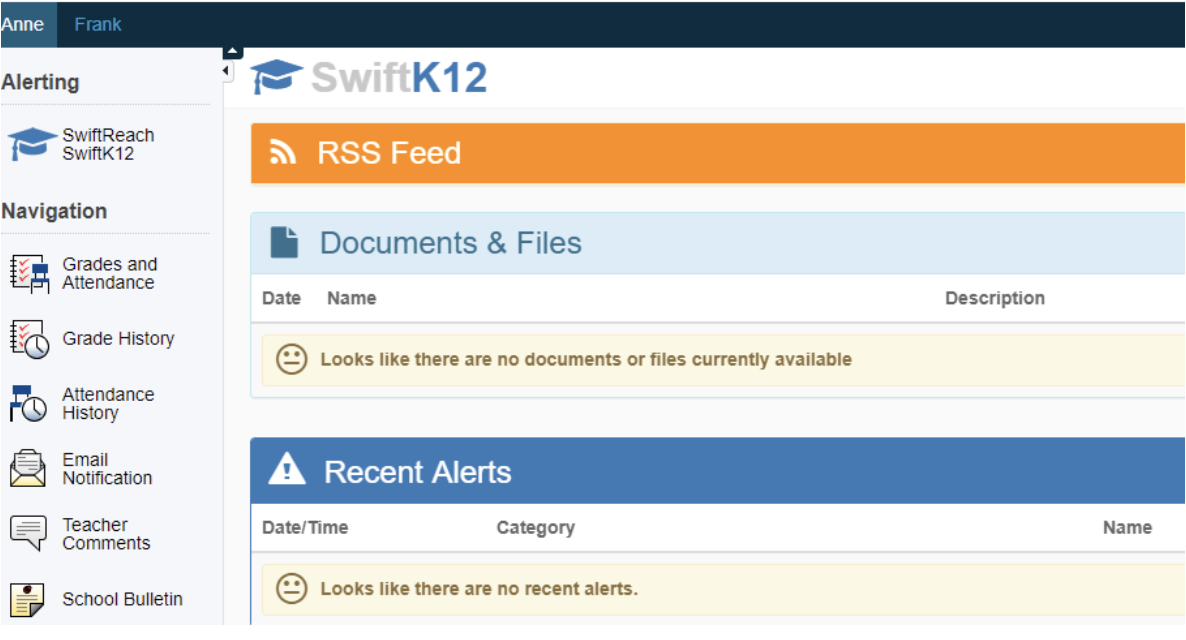Click the SwiftK12 logo cap icon
This screenshot has height=640, width=1186.
pyautogui.click(x=276, y=76)
